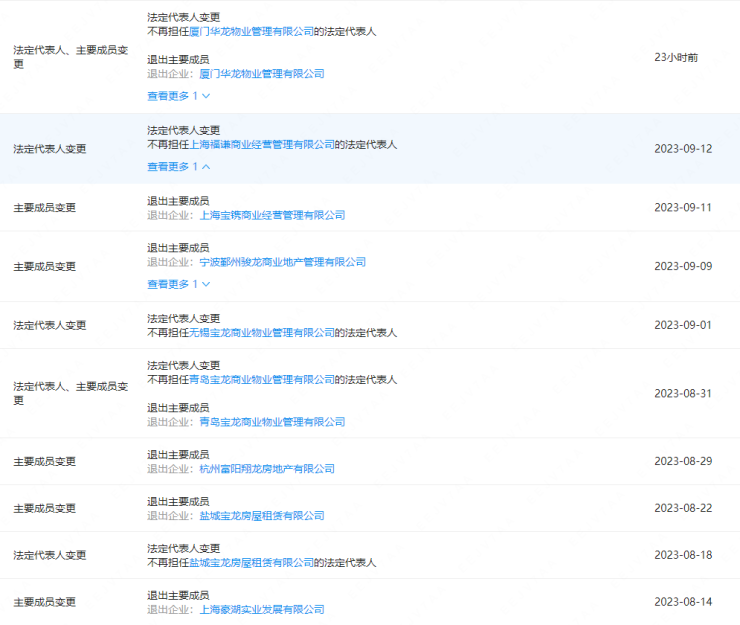Select the date 2023-08-14
The image size is (740, 625).
[x=683, y=602]
